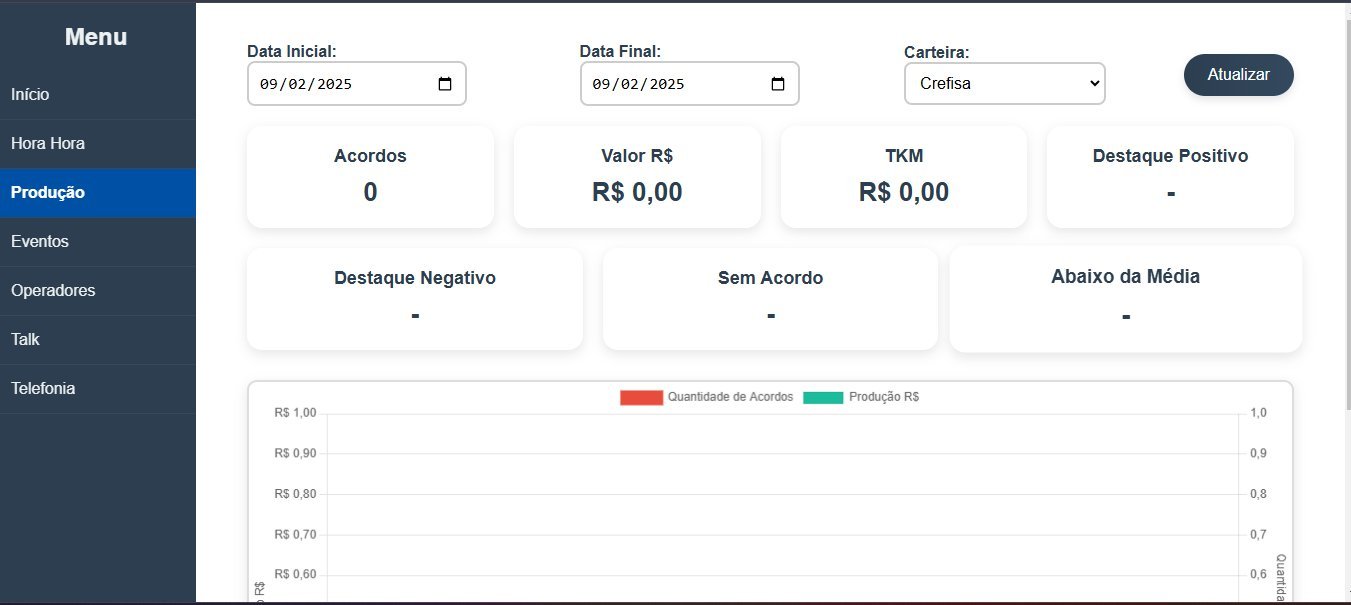Open the Data Inicial calendar picker icon

coord(445,84)
